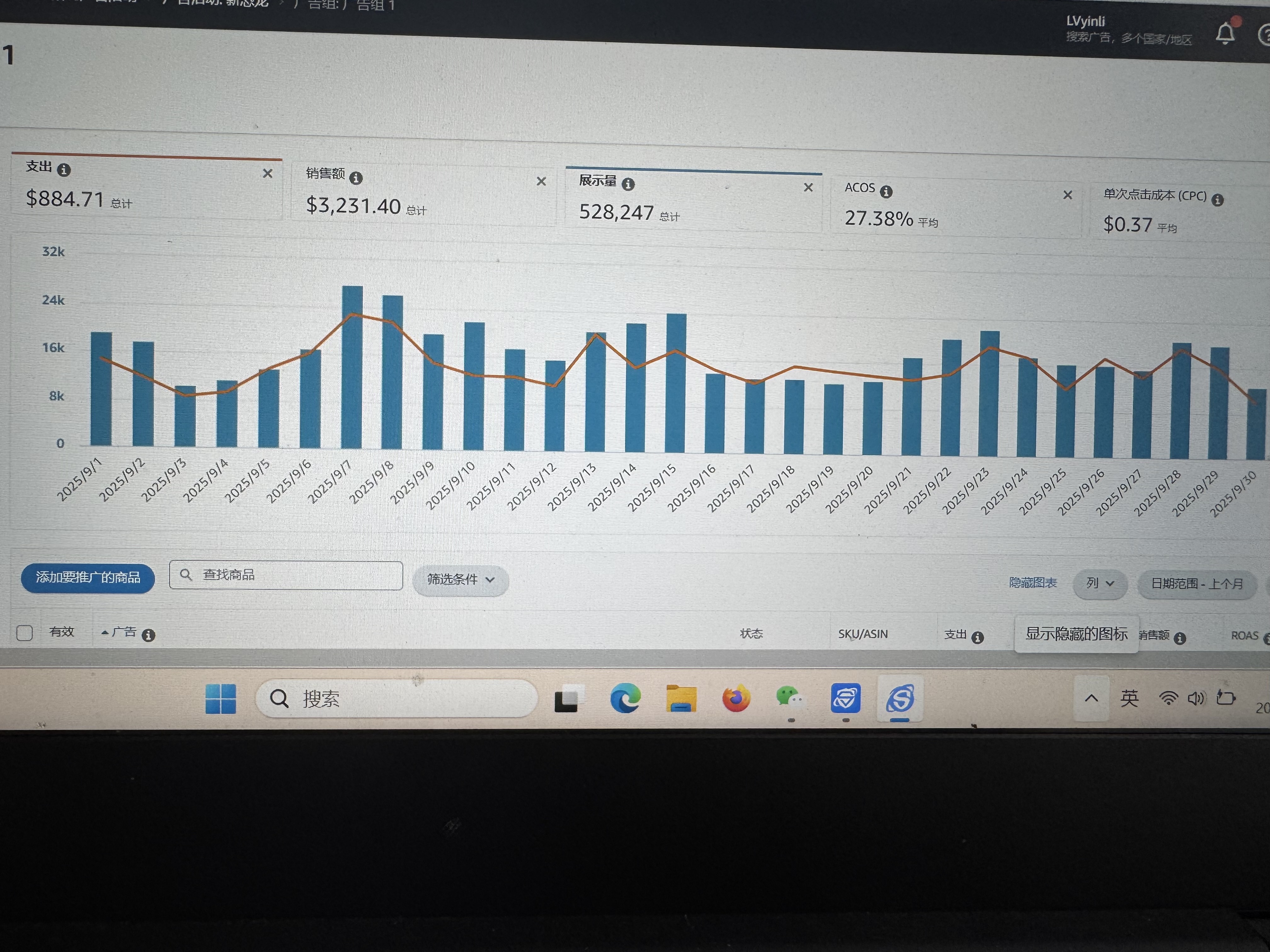
Task: Remove the 支出 metric card
Action: 267,173
